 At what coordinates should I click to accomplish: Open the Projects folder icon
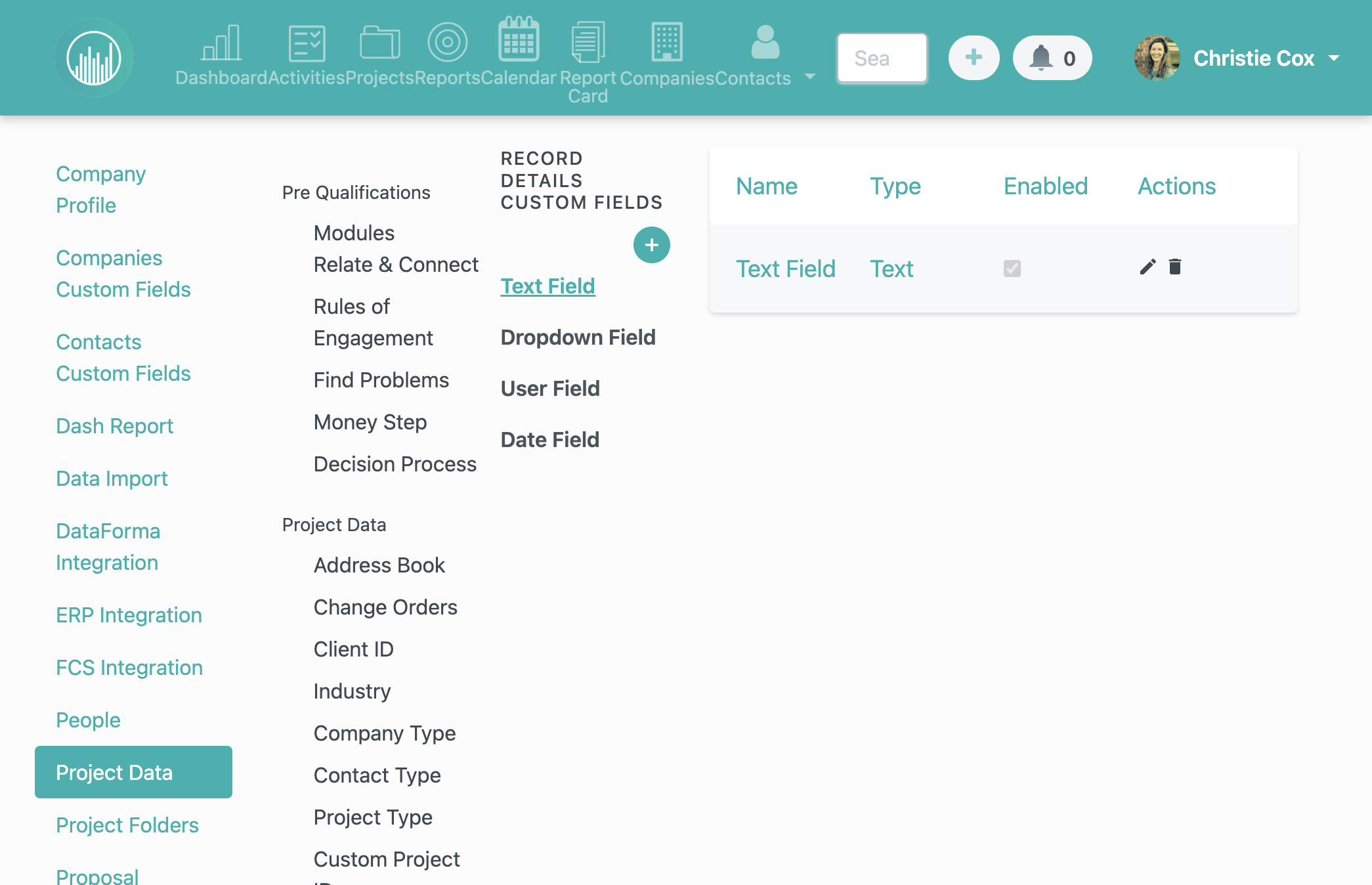379,43
